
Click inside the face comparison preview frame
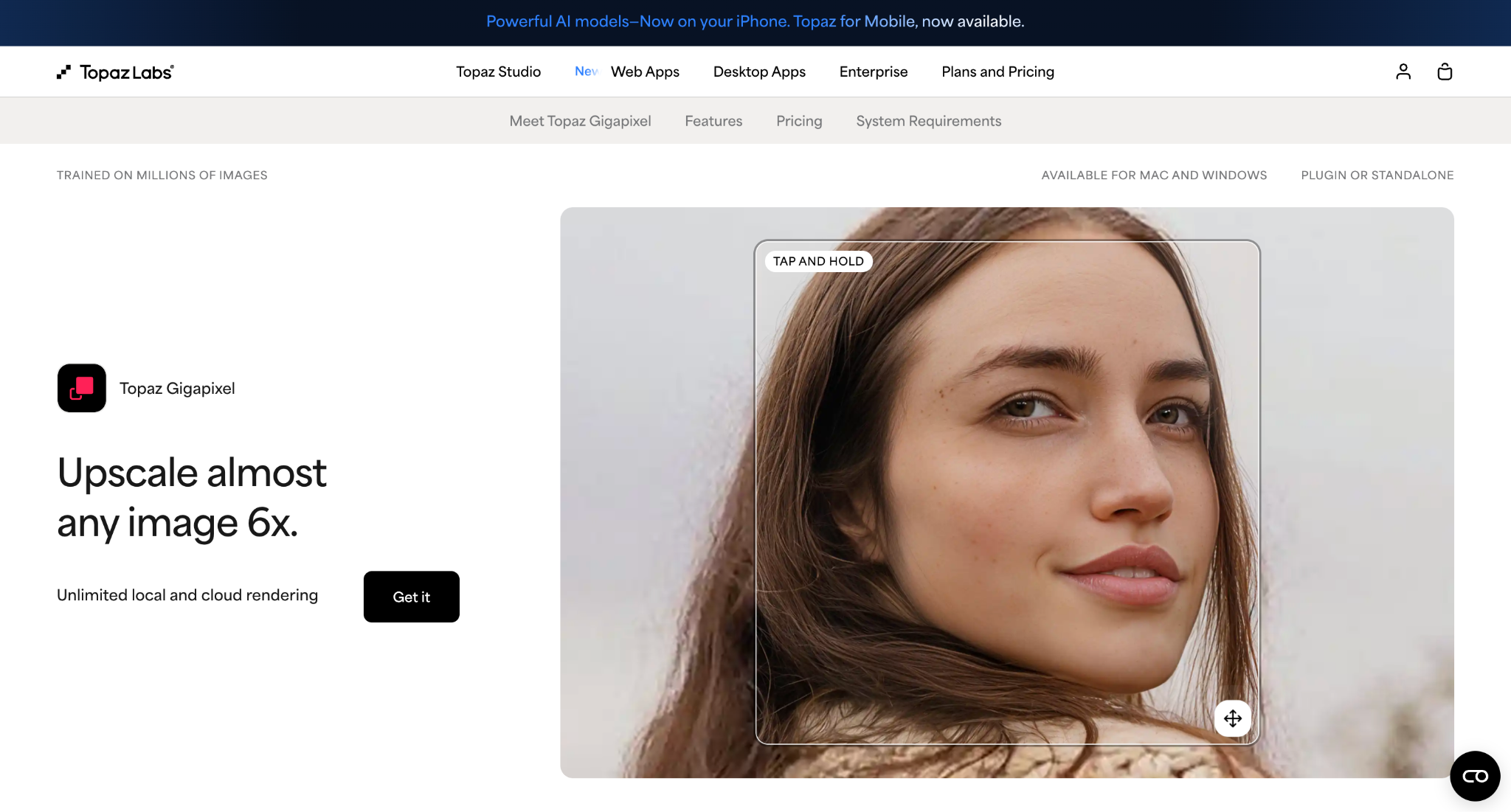pos(1007,492)
